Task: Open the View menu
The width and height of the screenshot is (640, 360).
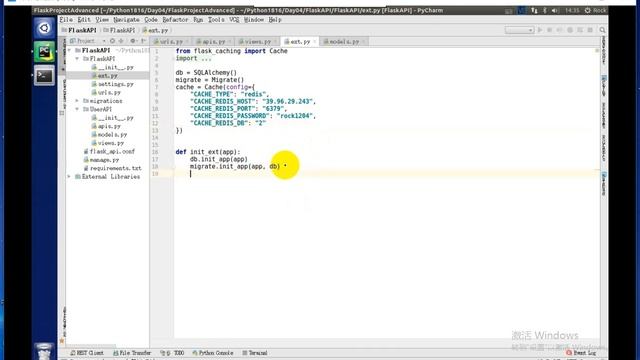Action: point(102,20)
